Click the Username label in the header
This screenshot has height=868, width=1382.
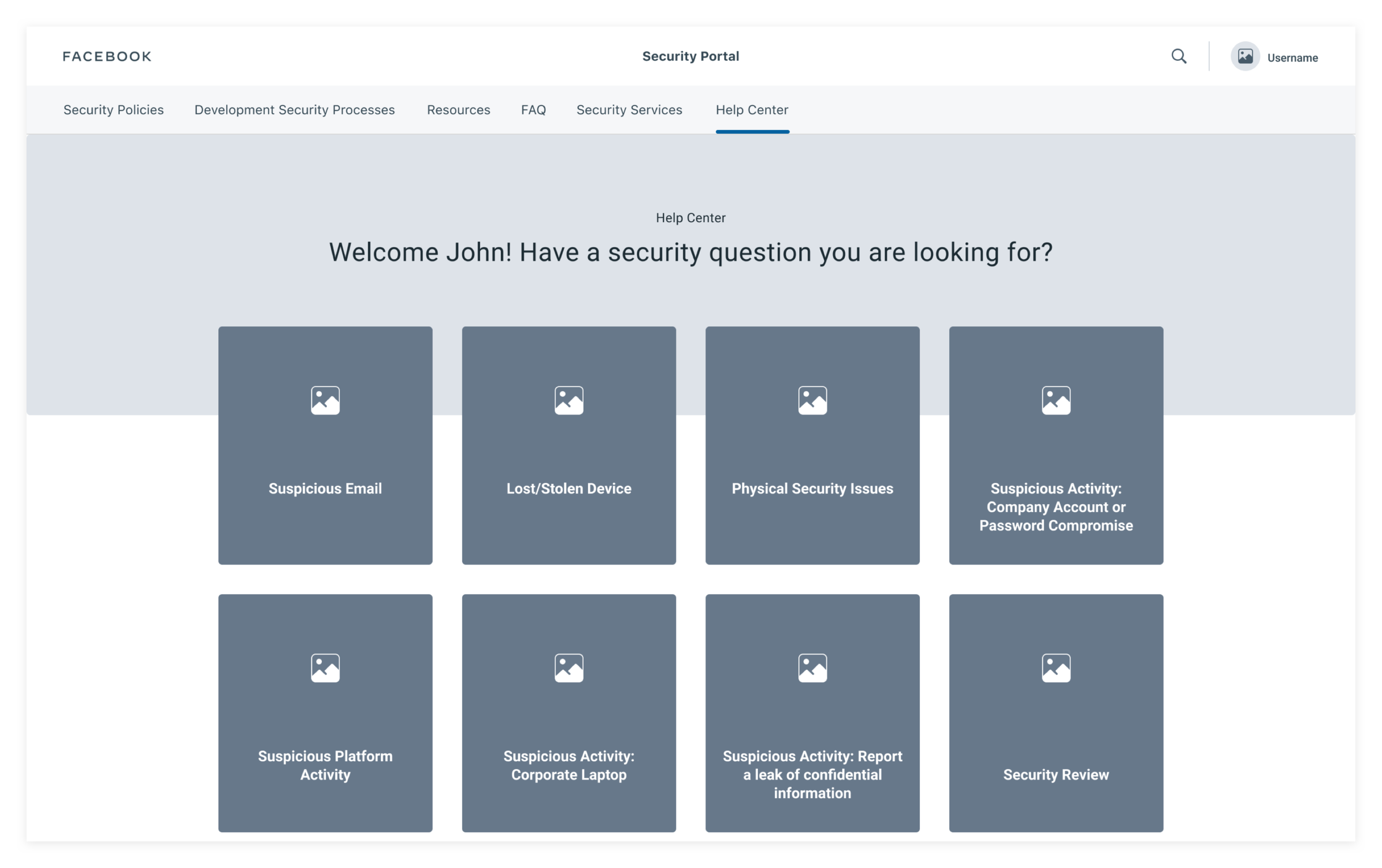click(1292, 58)
